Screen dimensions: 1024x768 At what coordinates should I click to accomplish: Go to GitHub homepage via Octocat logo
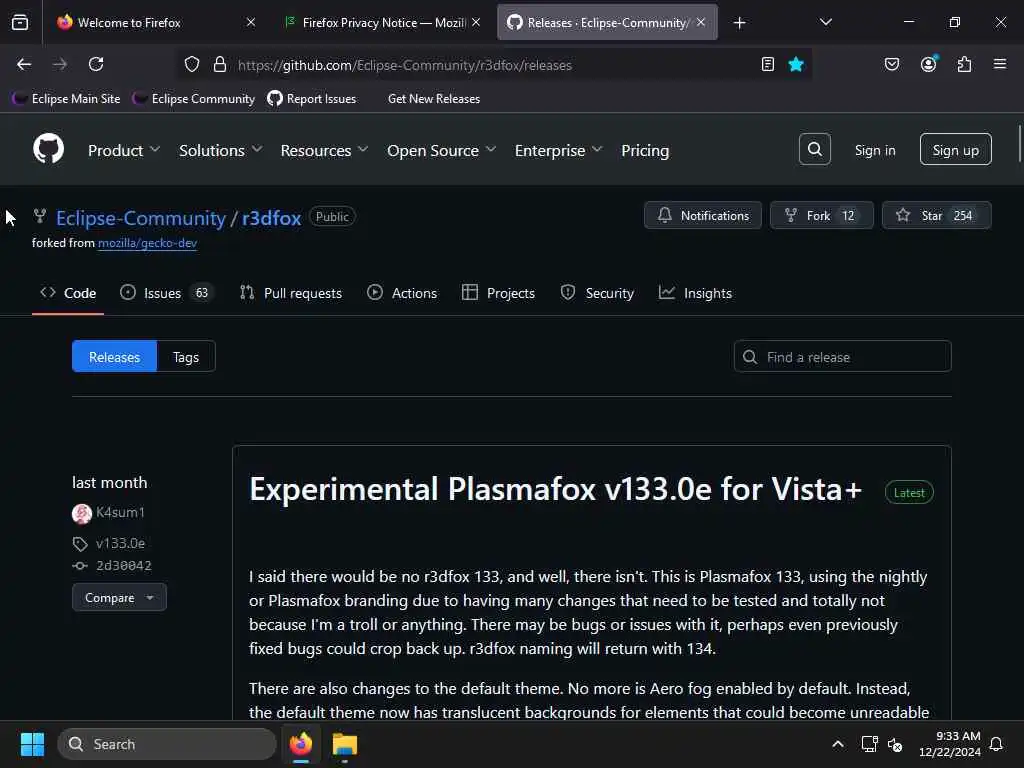[48, 149]
